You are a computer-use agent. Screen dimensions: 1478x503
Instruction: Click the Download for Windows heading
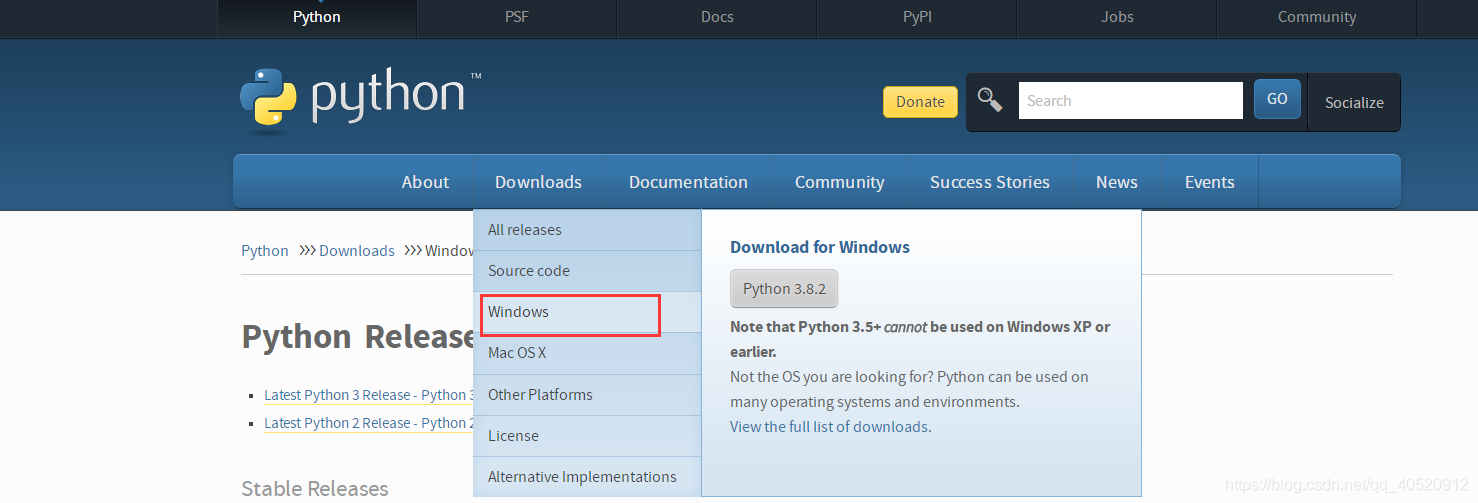coord(820,247)
